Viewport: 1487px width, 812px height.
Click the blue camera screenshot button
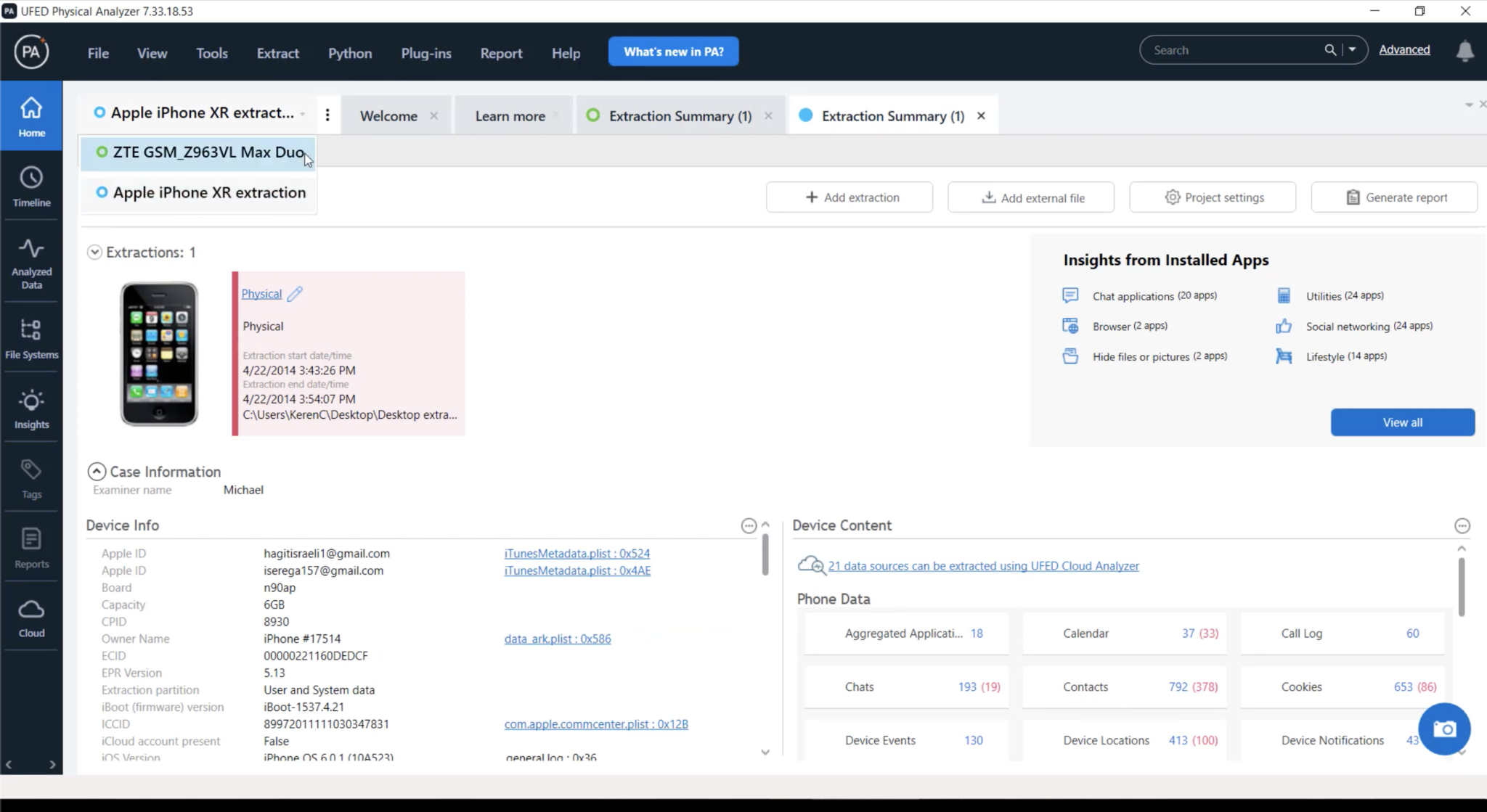[x=1444, y=729]
